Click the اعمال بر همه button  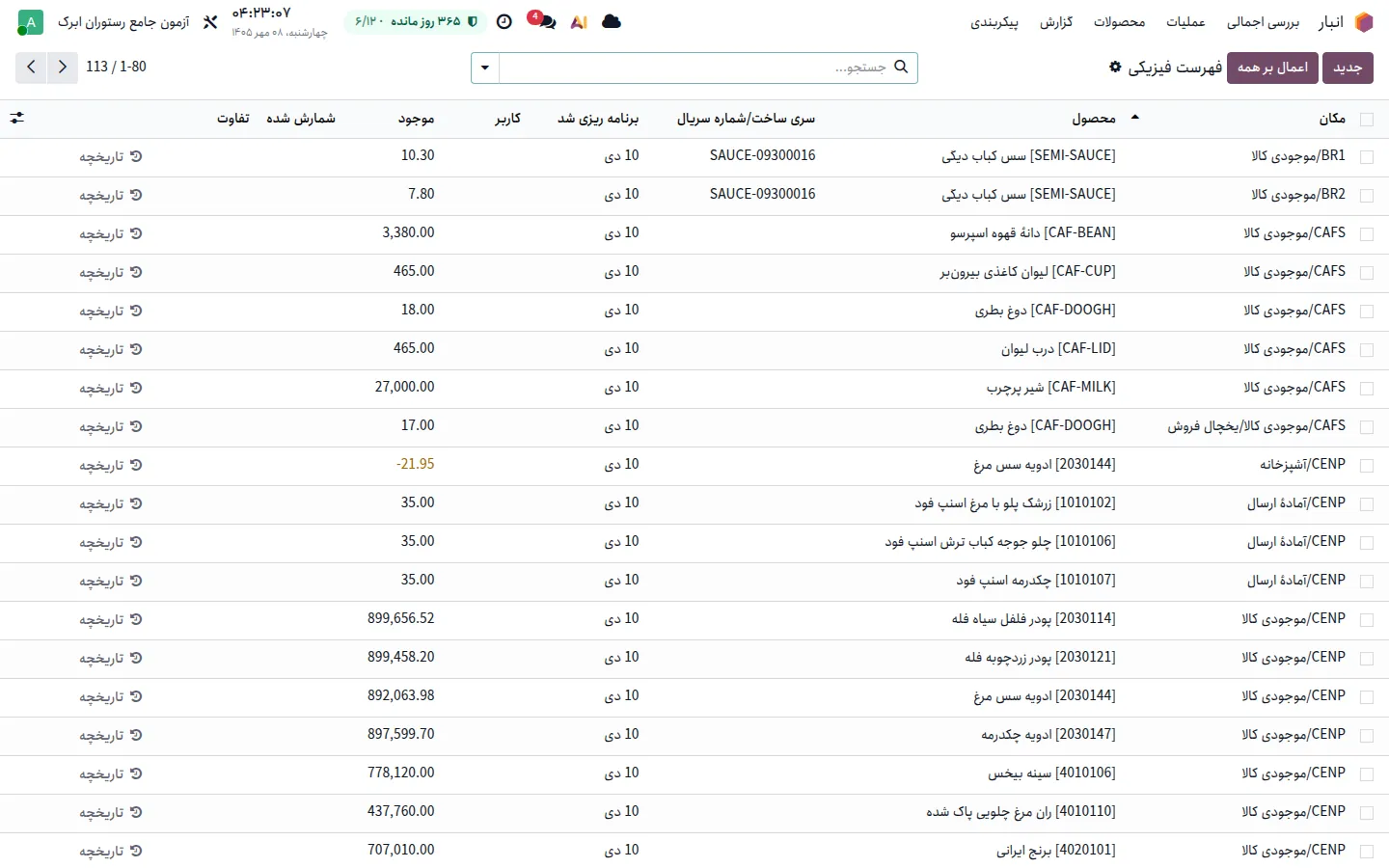click(1272, 68)
